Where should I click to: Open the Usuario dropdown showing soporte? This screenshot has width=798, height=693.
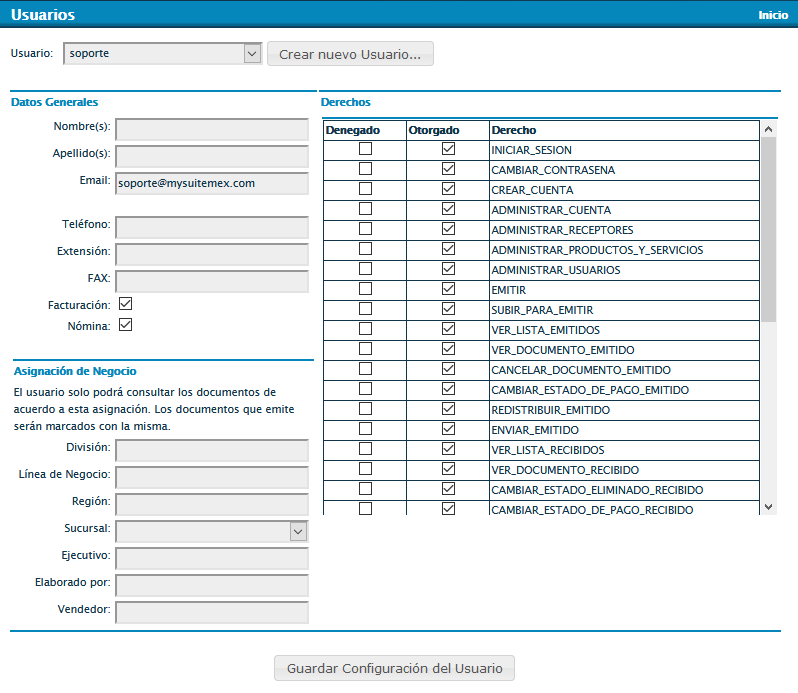pyautogui.click(x=162, y=54)
